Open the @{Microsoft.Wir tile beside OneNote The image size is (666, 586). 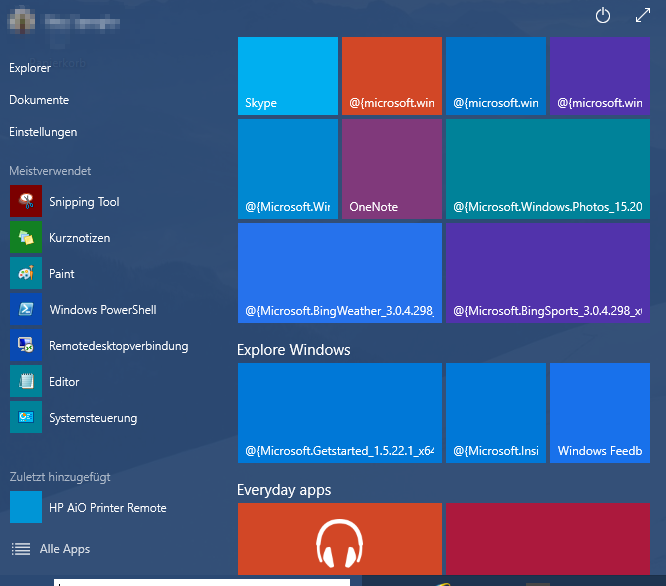(288, 169)
